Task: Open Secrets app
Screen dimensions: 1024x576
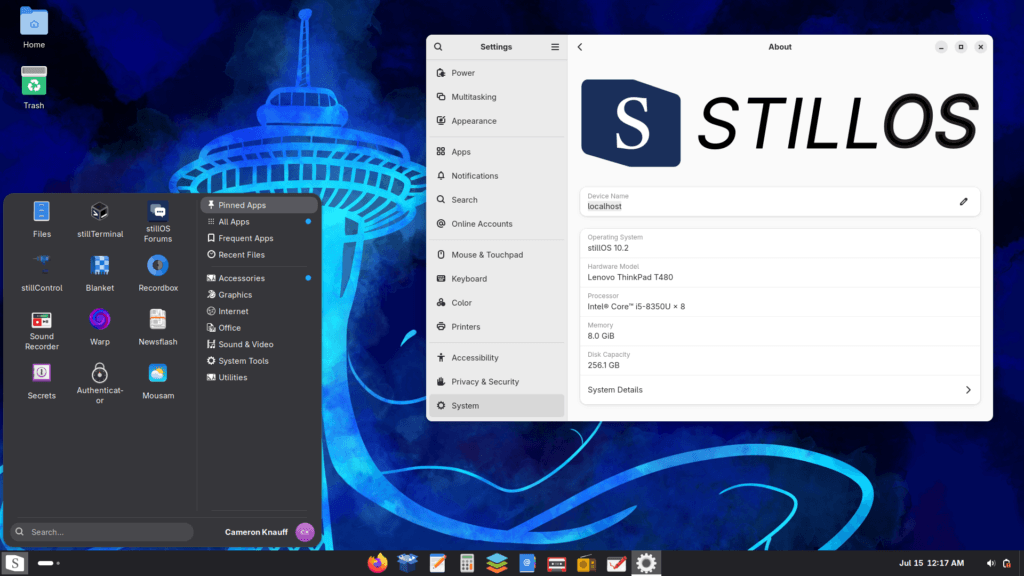Action: (x=41, y=381)
